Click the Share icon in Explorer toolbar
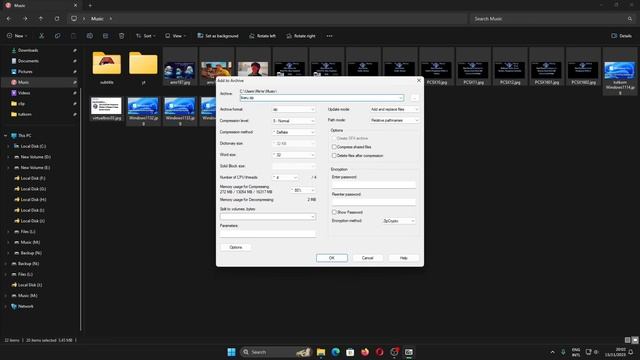The height and width of the screenshot is (360, 640). tap(105, 36)
